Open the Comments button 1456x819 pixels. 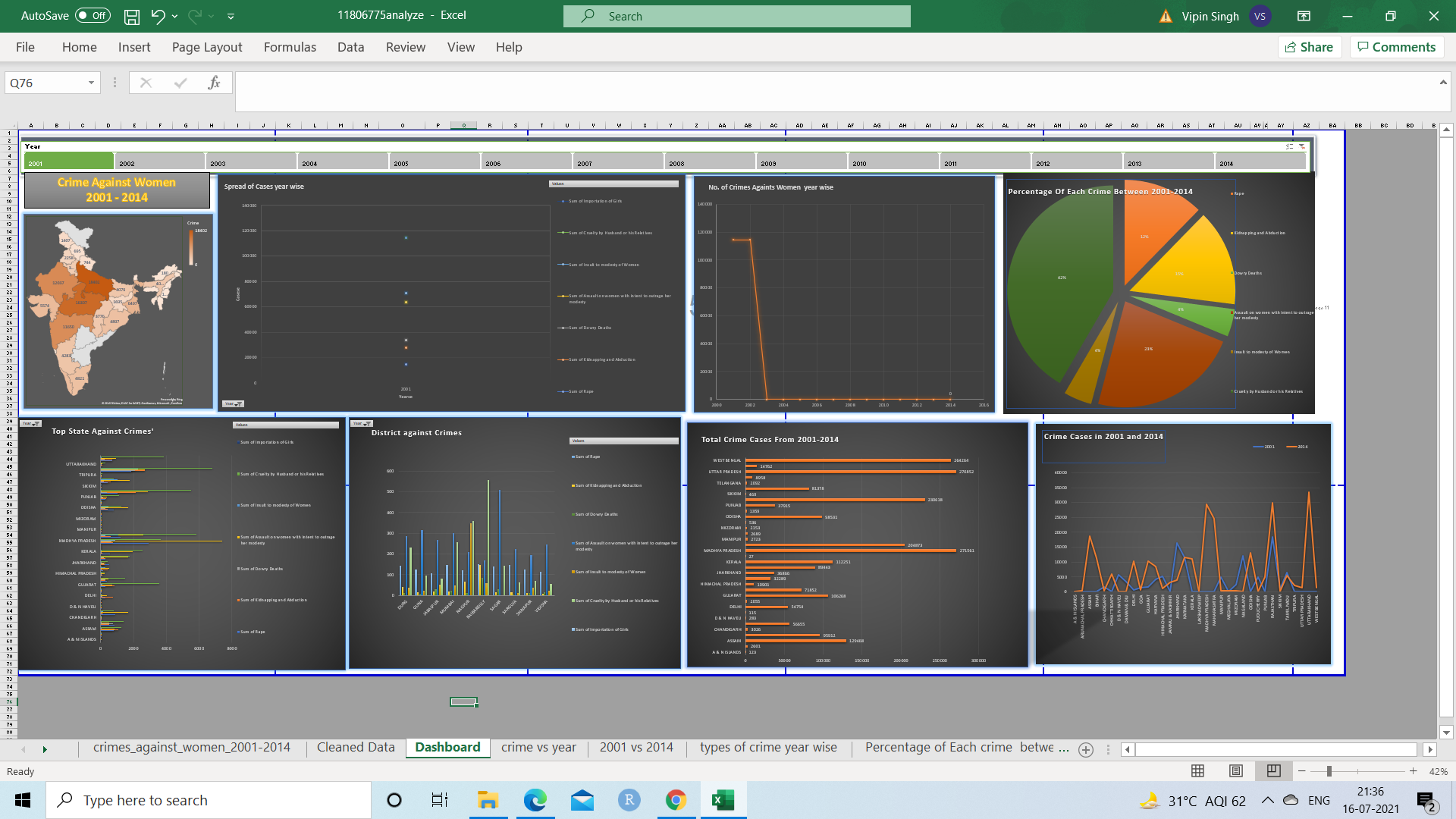point(1397,47)
